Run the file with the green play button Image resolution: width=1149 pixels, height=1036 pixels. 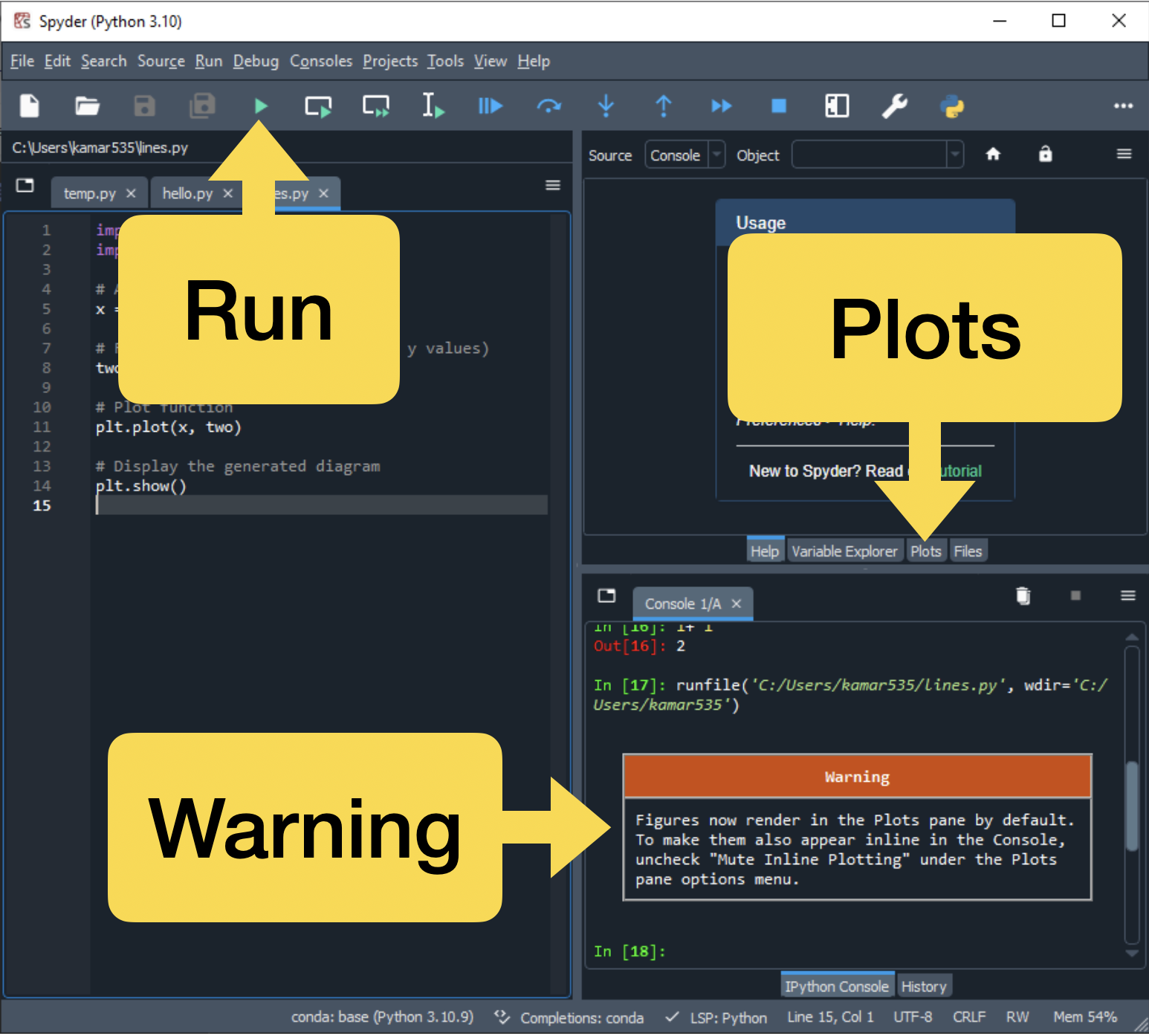(260, 106)
